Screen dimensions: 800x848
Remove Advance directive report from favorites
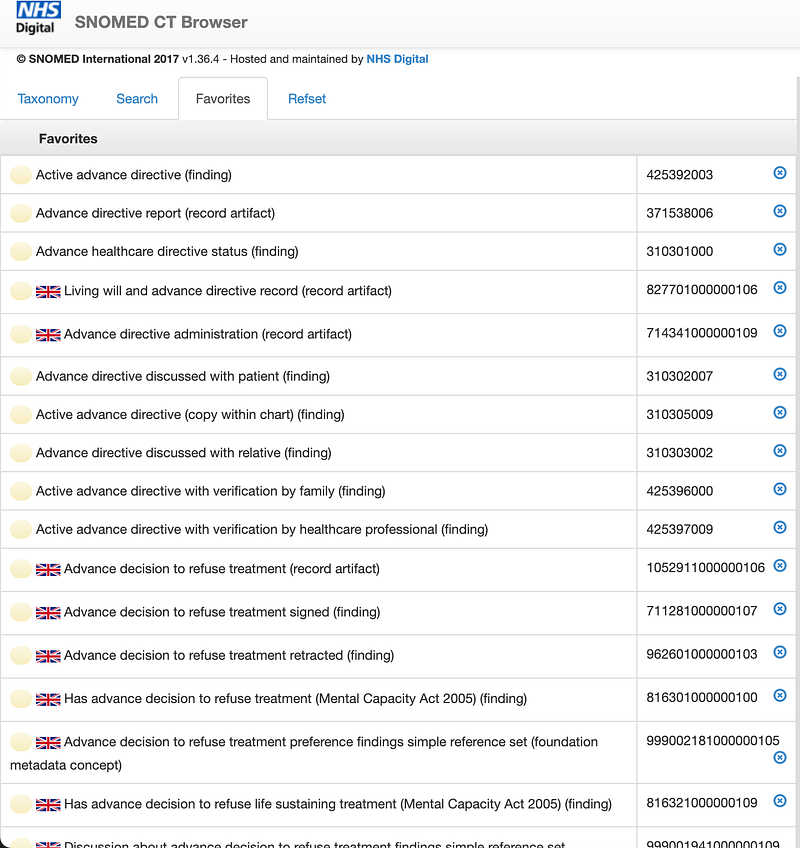[x=779, y=211]
